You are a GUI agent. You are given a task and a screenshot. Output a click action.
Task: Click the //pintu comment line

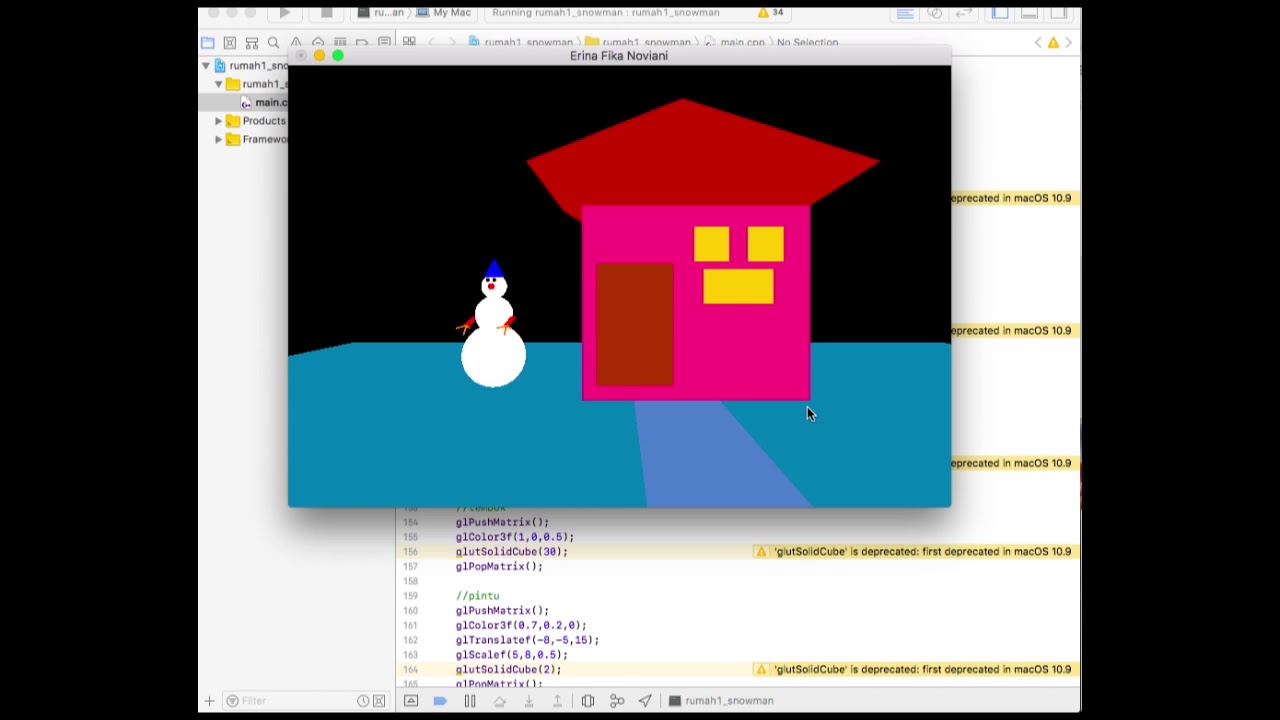[x=477, y=596]
